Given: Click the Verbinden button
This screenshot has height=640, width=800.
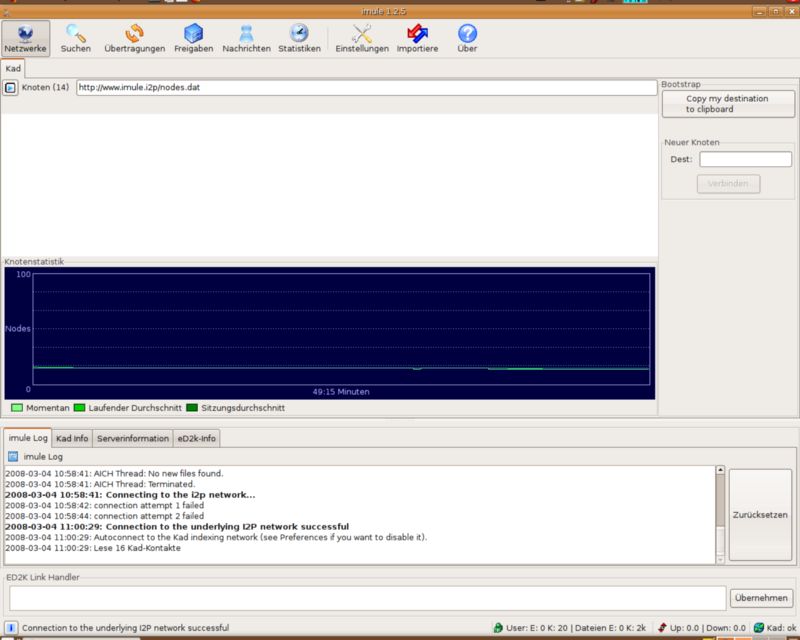Looking at the screenshot, I should tap(728, 184).
